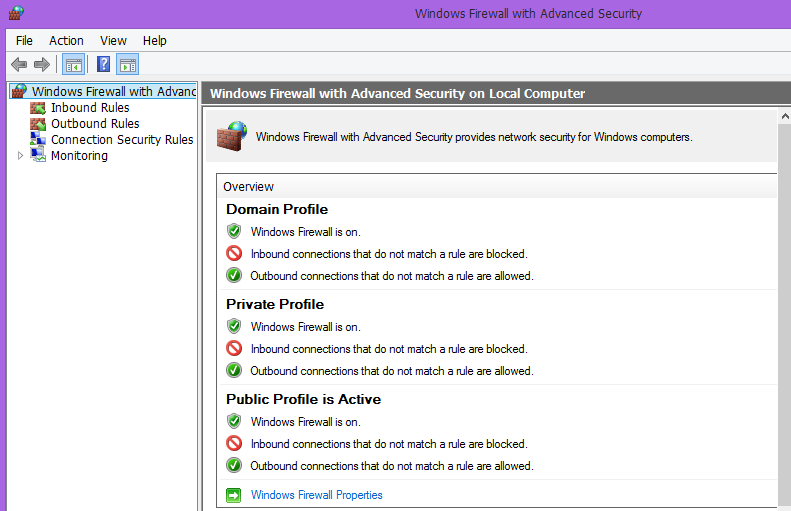Click Domain Profile 'Windows Firewall is on.' text

[306, 232]
